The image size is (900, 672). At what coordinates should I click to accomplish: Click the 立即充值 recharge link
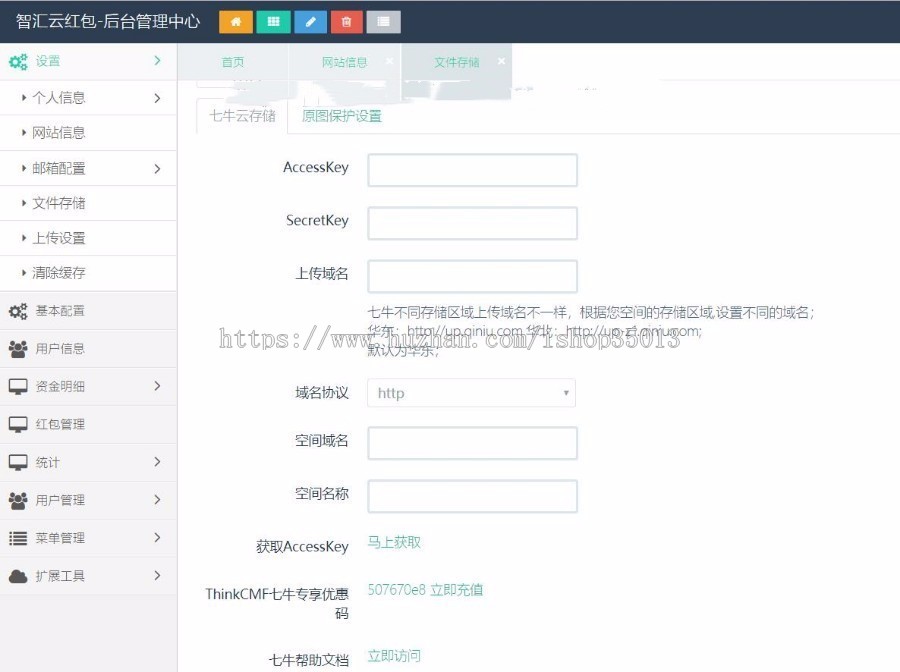(x=460, y=590)
